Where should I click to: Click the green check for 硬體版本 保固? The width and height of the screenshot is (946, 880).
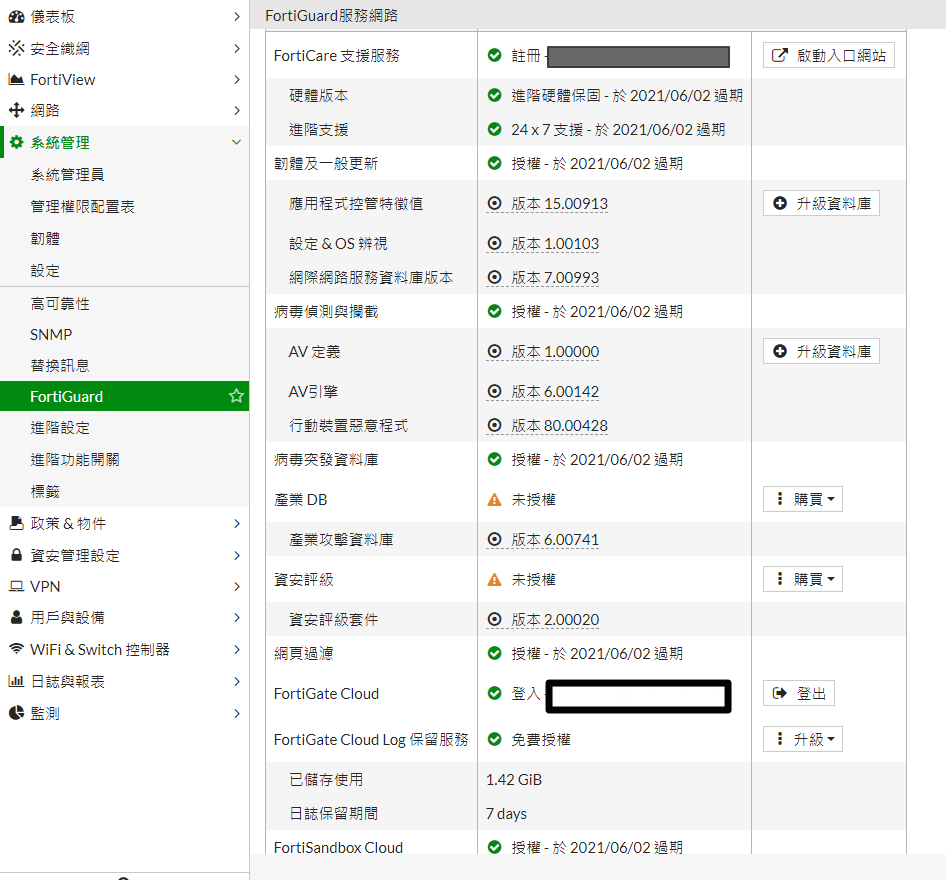point(495,95)
